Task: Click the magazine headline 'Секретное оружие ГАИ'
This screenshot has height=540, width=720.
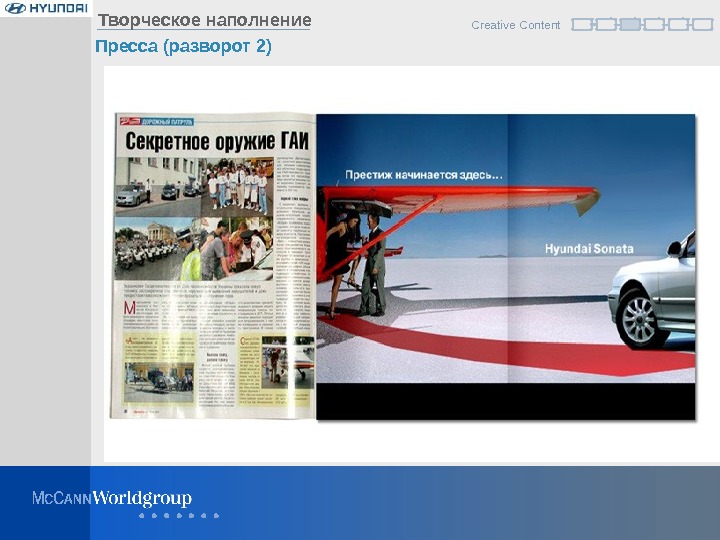Action: point(217,141)
